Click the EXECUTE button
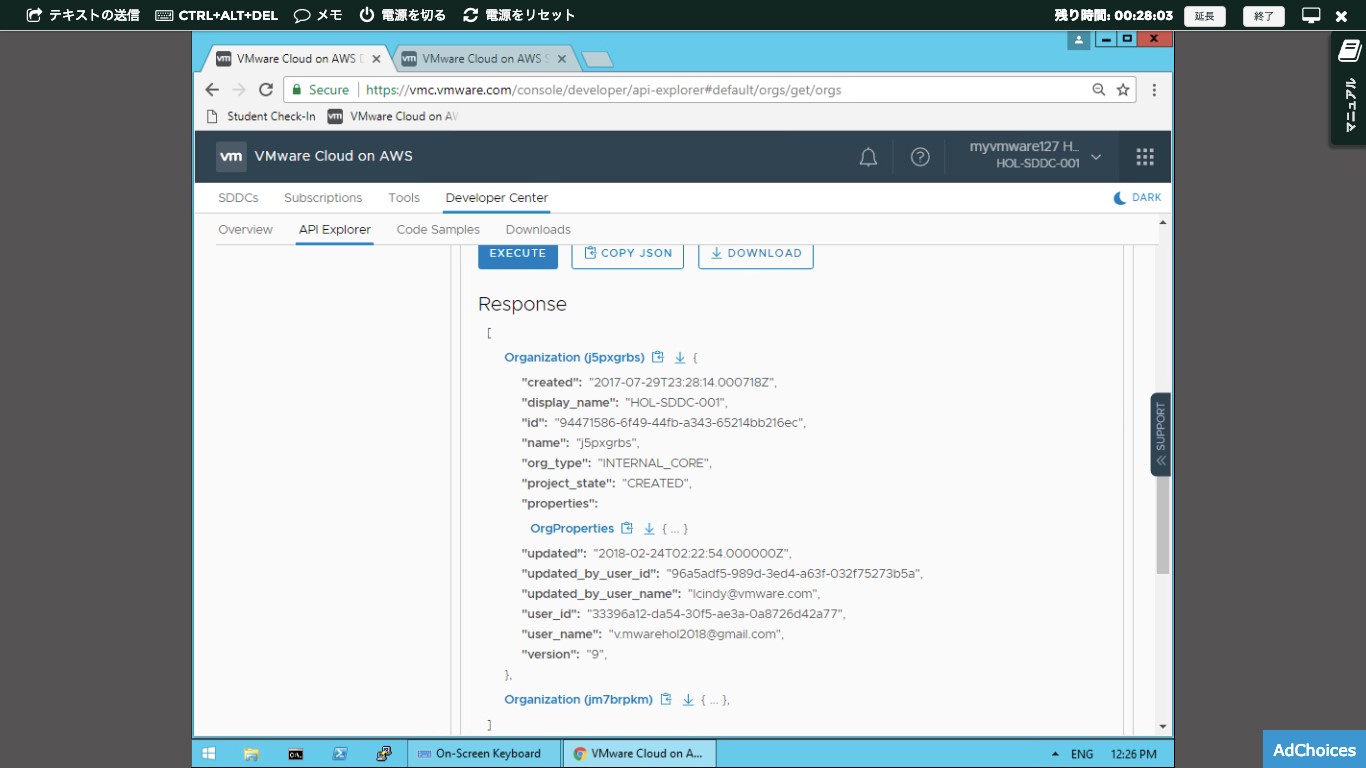The width and height of the screenshot is (1366, 768). (x=518, y=254)
